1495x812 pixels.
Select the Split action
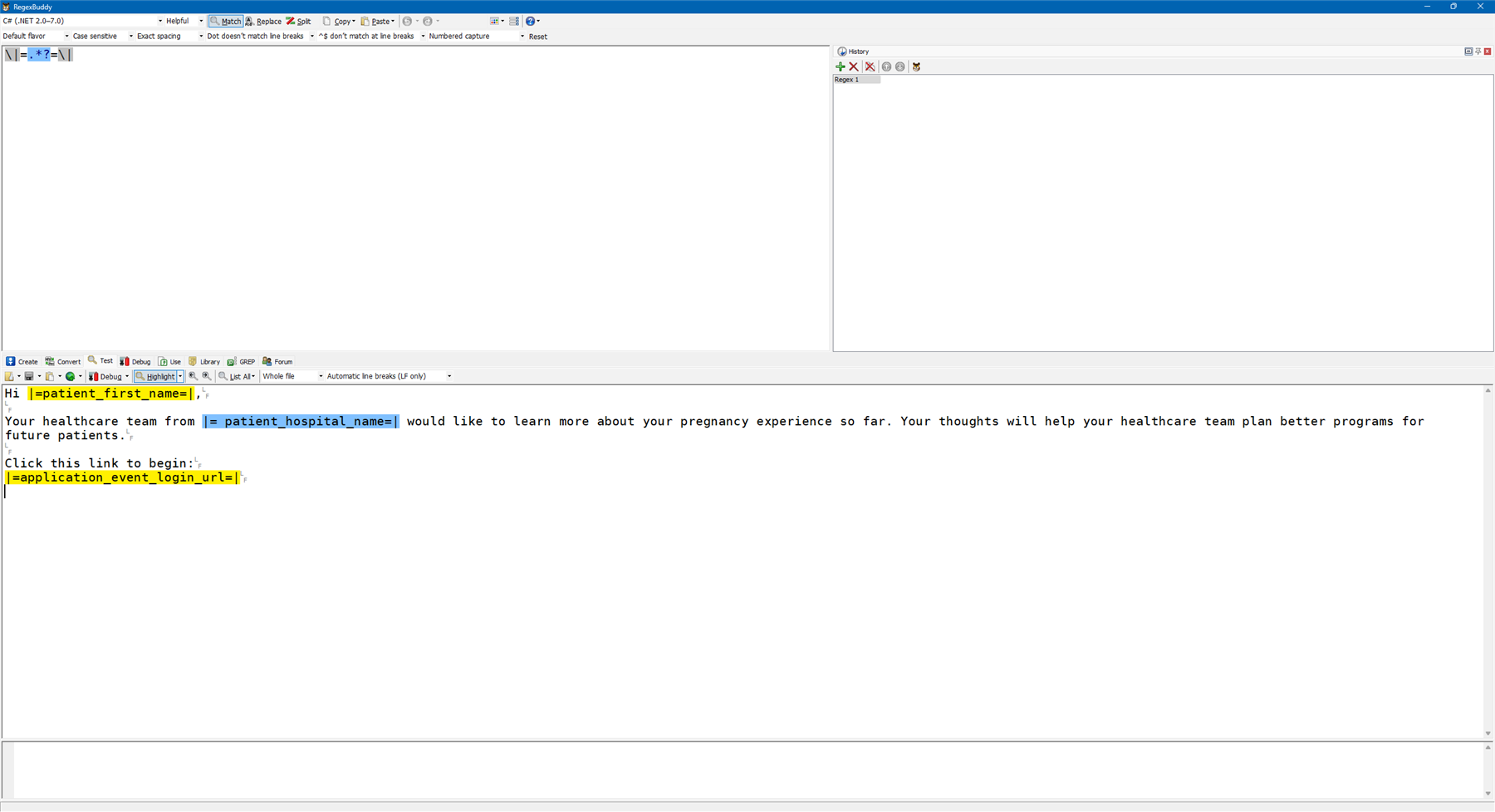(x=299, y=21)
